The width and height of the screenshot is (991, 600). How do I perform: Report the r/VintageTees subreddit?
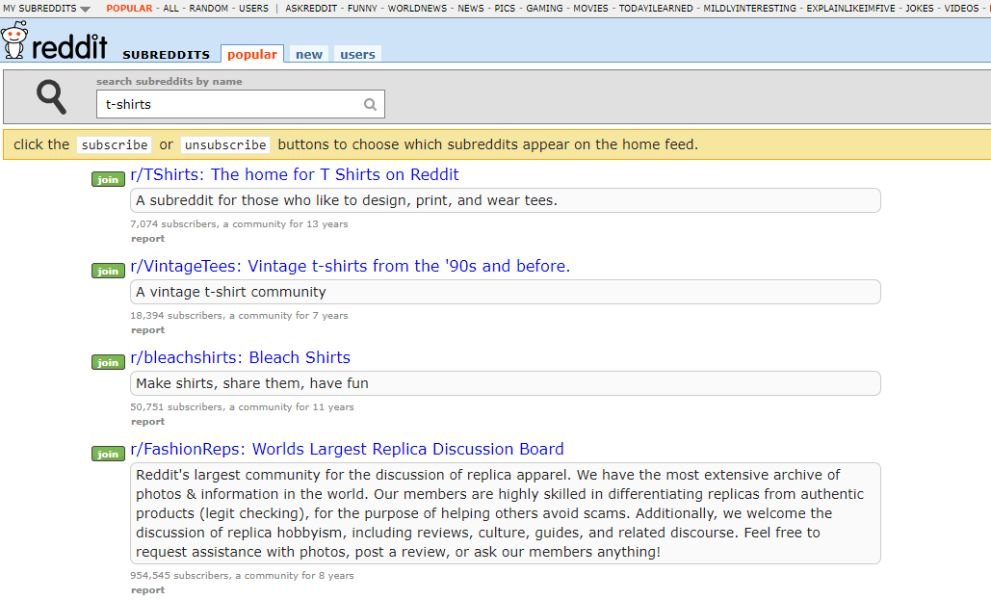[x=148, y=330]
